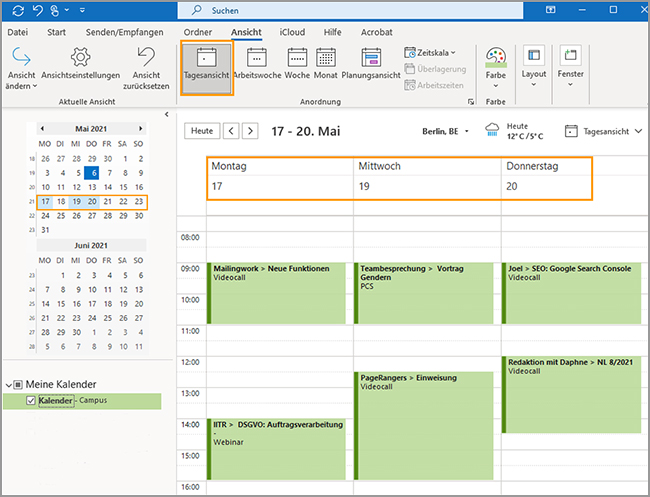This screenshot has width=650, height=497.
Task: Click the weather cloud icon
Action: point(492,131)
